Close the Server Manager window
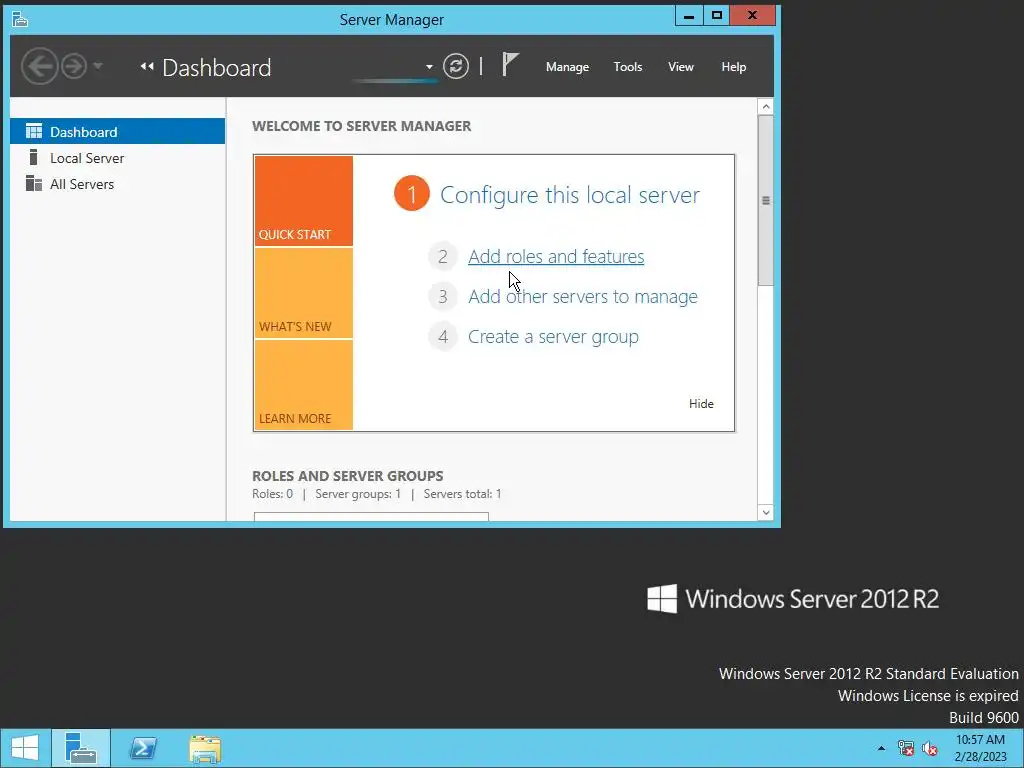 click(752, 16)
